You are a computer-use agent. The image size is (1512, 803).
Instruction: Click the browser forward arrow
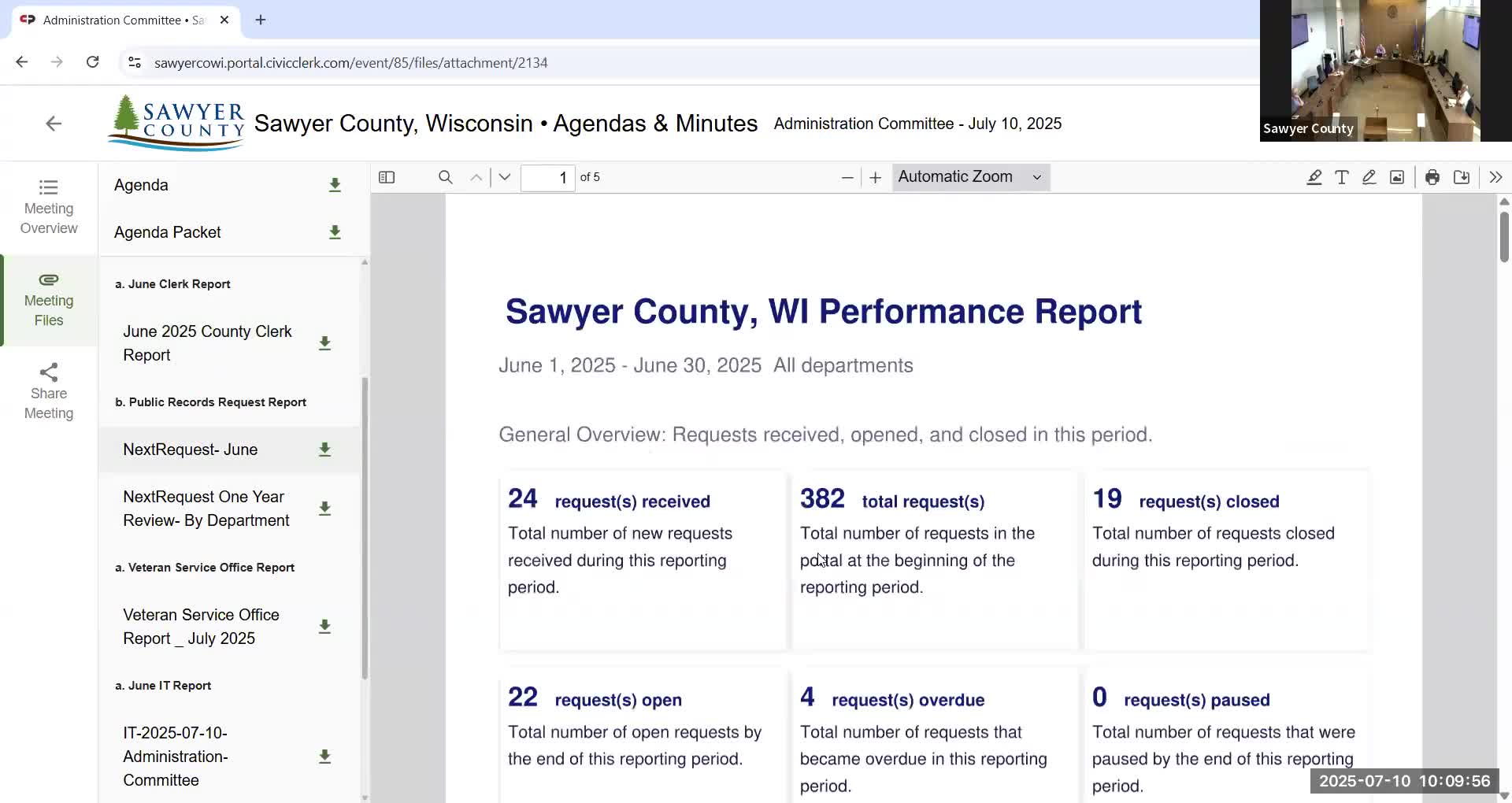point(57,62)
